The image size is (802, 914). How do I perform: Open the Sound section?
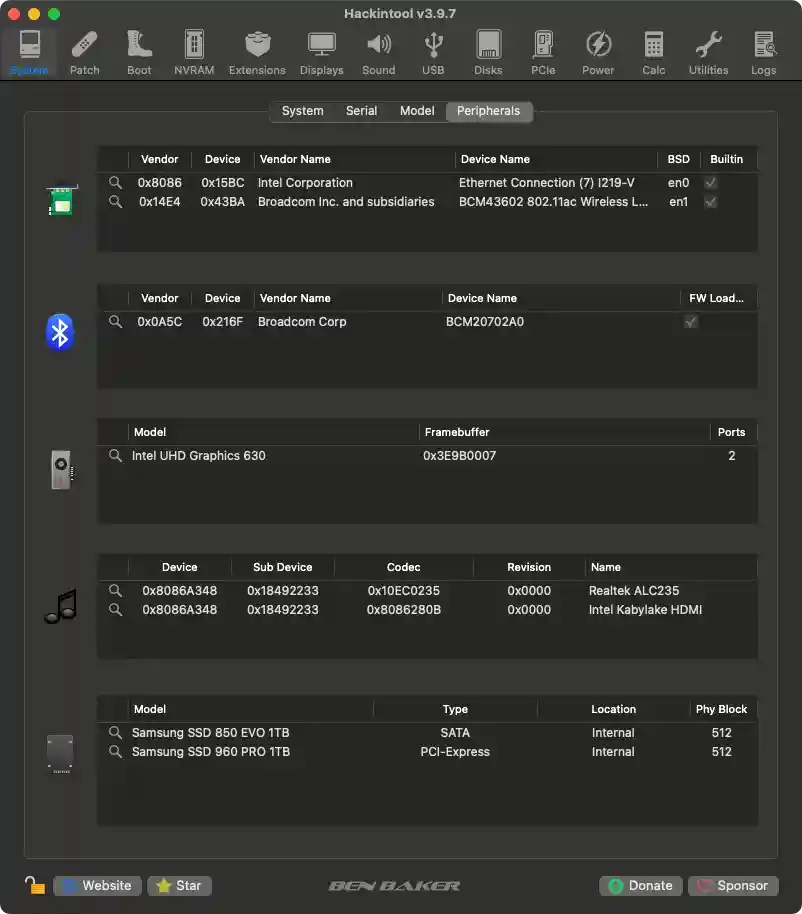379,50
